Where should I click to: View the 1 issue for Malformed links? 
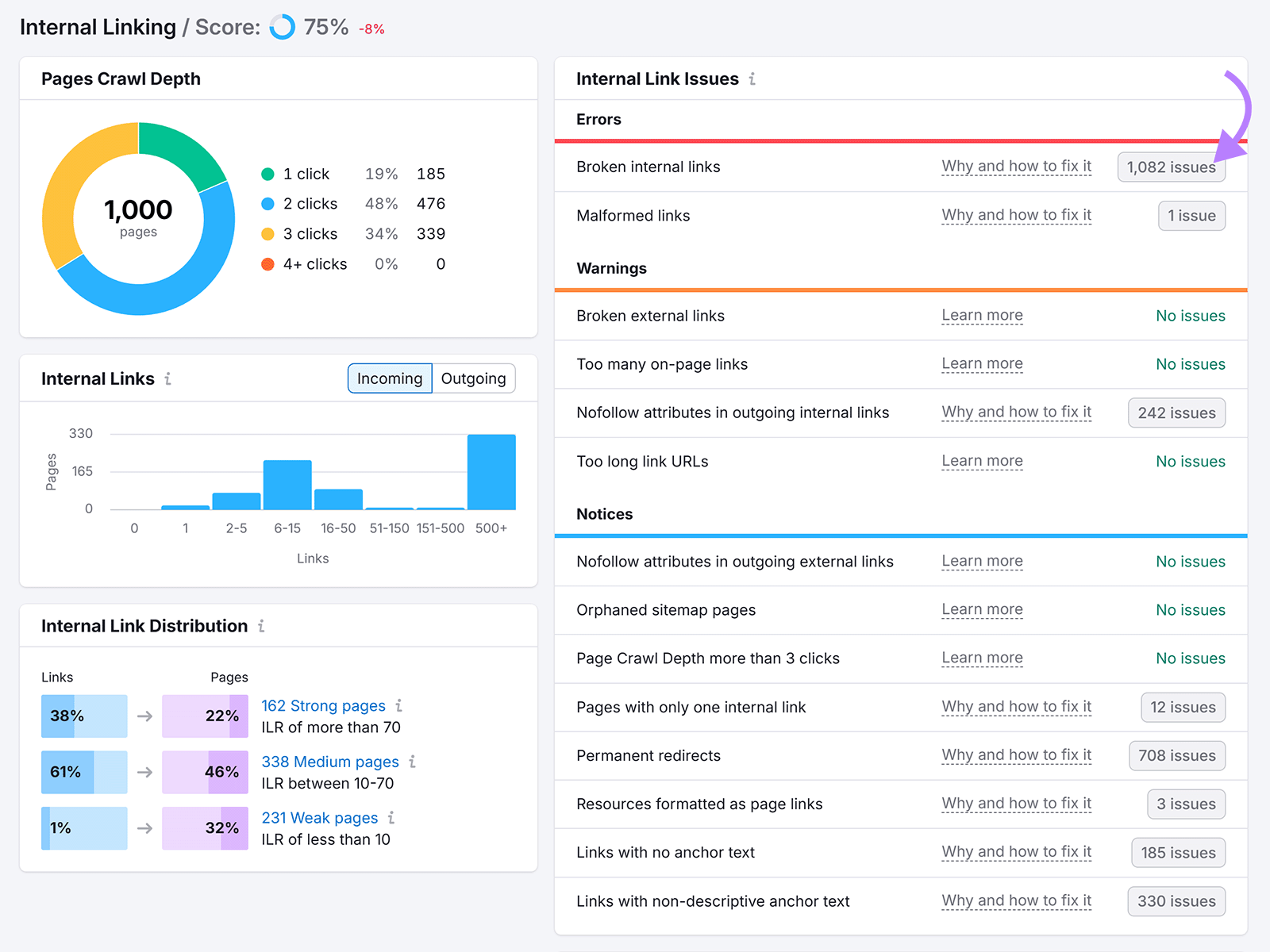[1191, 215]
